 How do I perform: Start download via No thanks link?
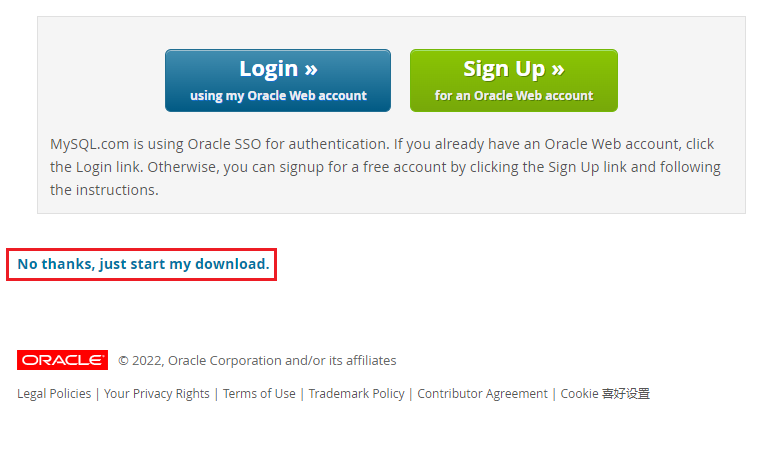[x=143, y=264]
